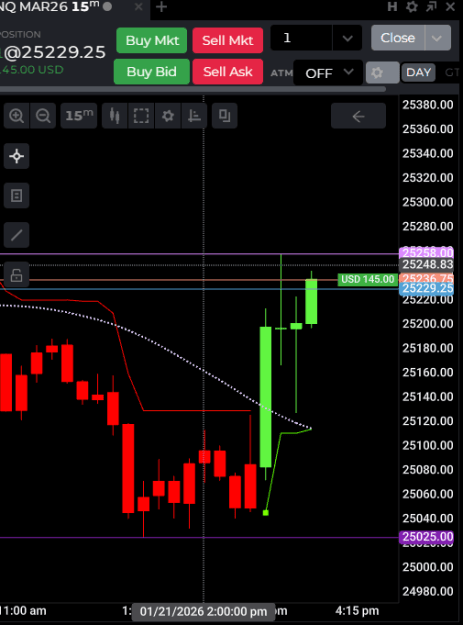Toggle DAY time-in-force option

click(x=418, y=73)
